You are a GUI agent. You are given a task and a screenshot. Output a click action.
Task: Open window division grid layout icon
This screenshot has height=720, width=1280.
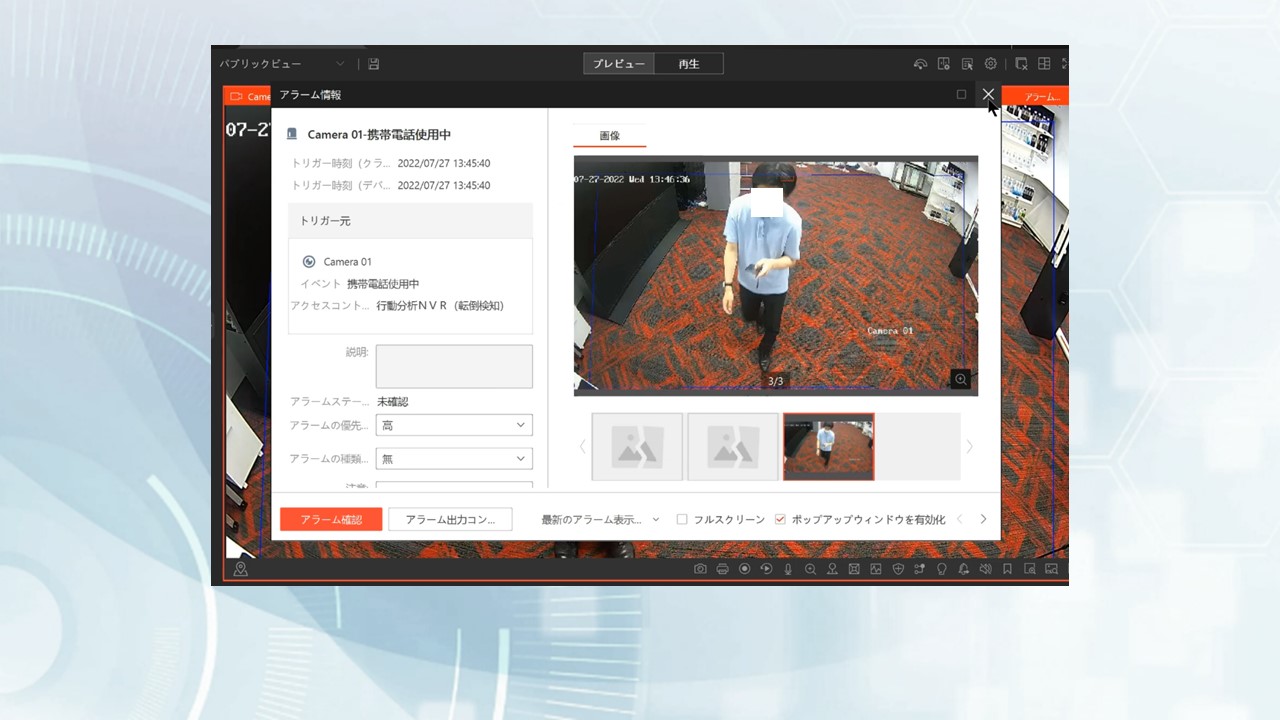click(x=1044, y=64)
